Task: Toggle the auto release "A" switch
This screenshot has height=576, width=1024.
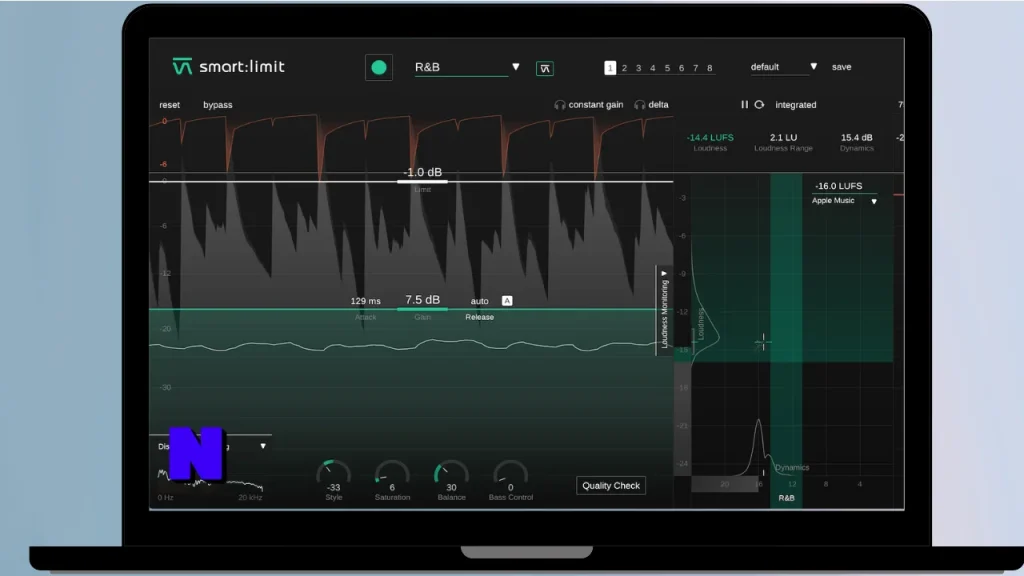Action: (x=507, y=300)
